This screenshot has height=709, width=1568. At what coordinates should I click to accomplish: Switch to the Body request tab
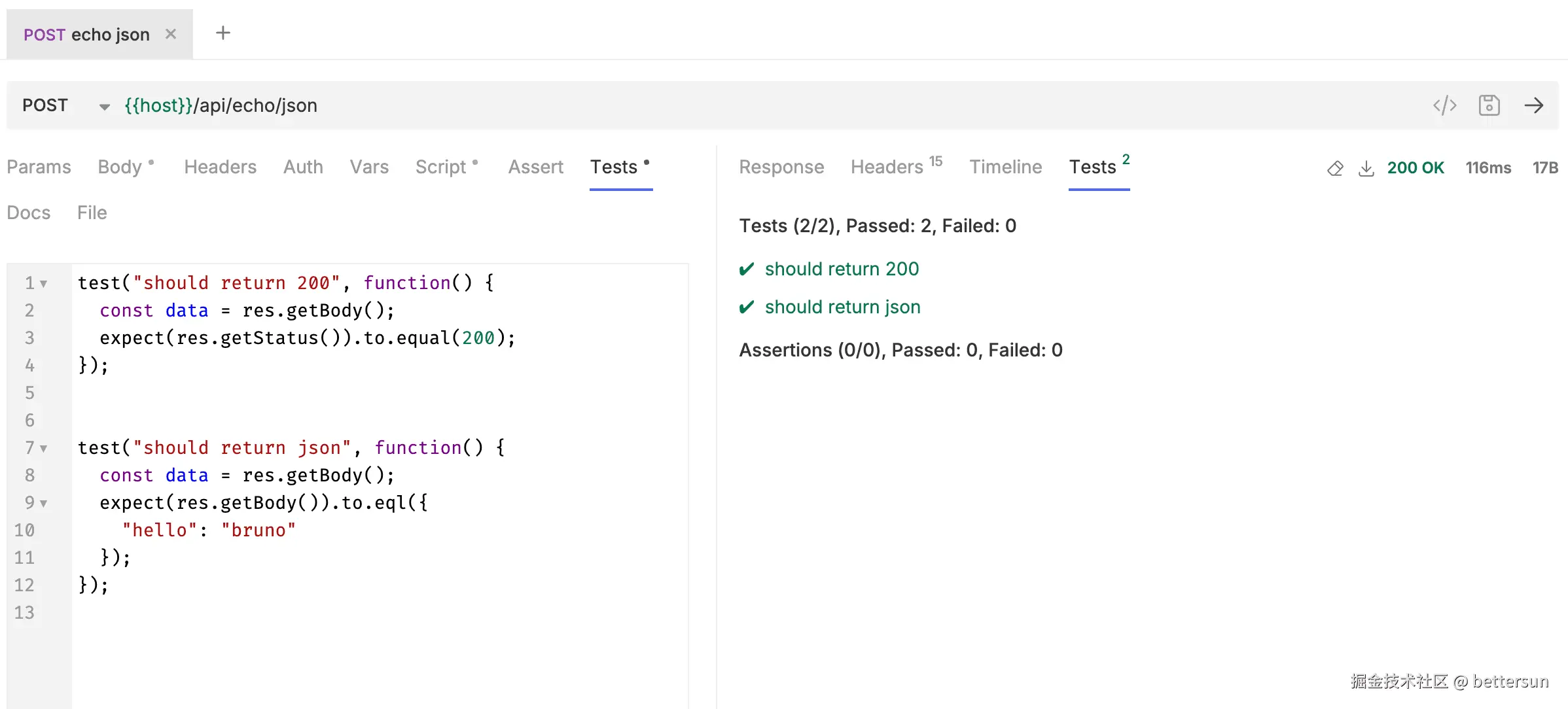point(120,167)
